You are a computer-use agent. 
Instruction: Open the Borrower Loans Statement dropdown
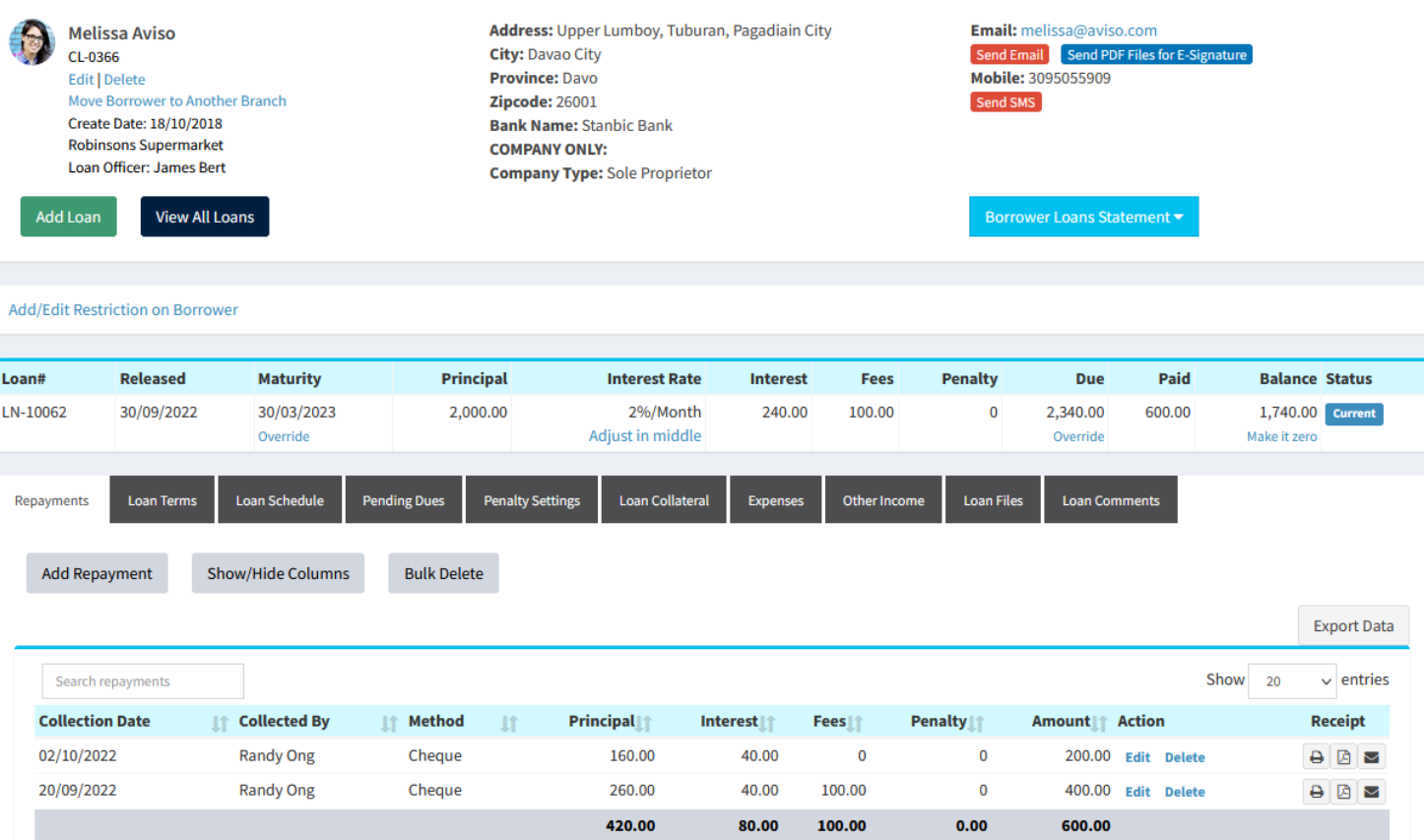[1083, 216]
